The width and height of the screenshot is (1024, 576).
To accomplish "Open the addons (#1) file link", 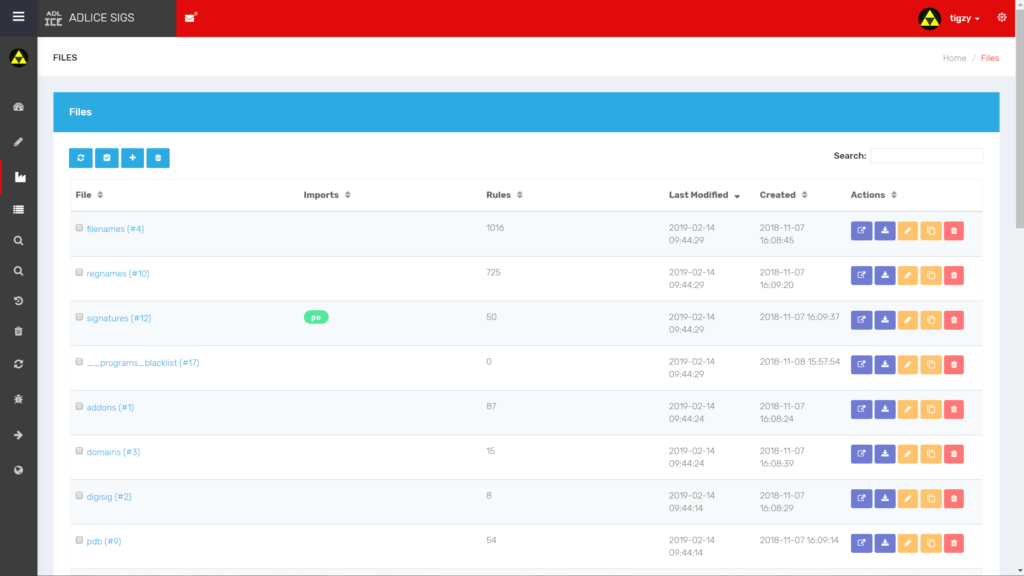I will (x=110, y=407).
